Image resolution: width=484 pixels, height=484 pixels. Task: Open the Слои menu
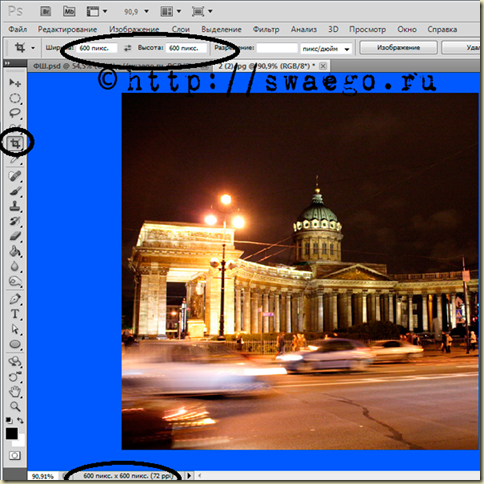180,29
